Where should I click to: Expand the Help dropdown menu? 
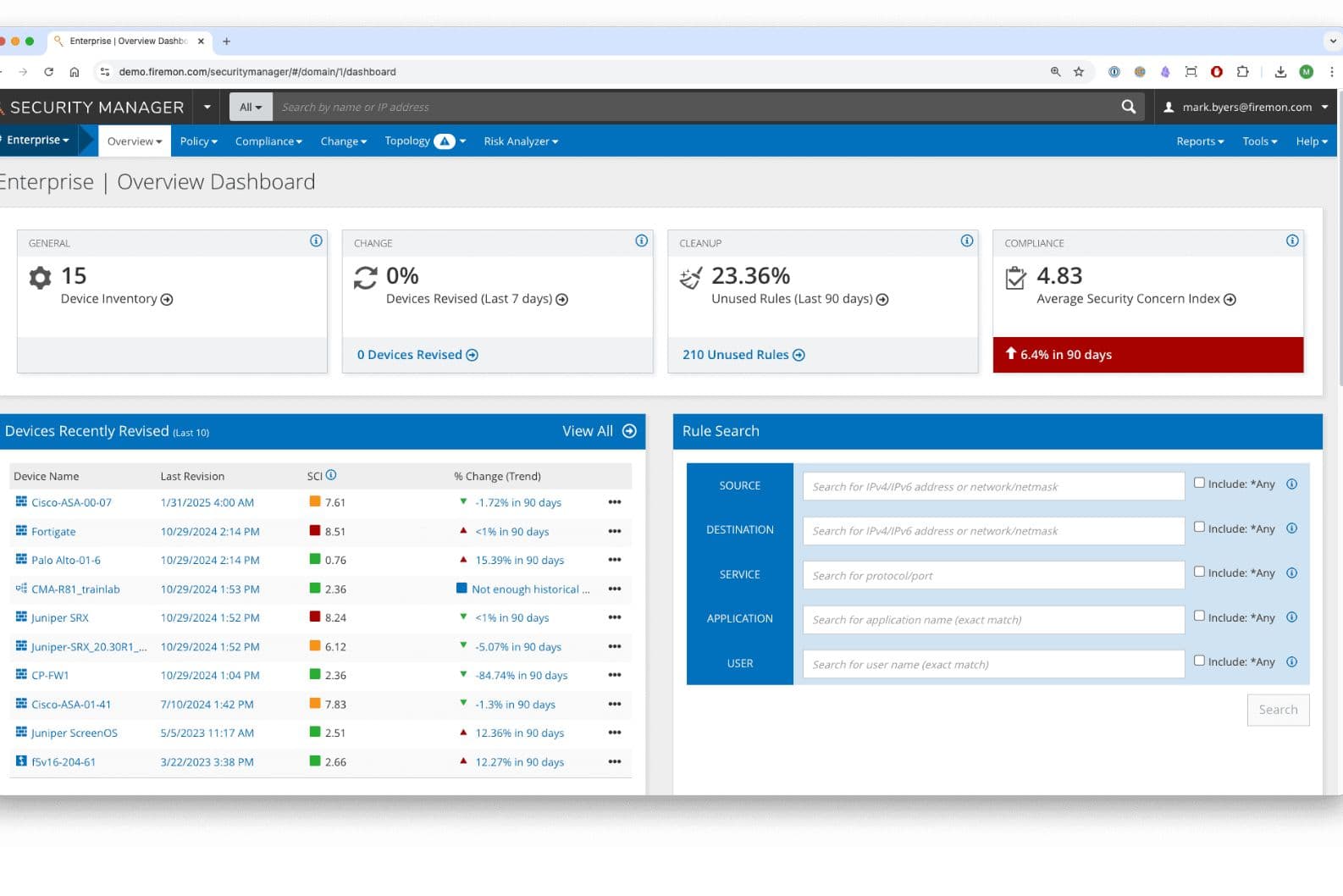tap(1312, 141)
